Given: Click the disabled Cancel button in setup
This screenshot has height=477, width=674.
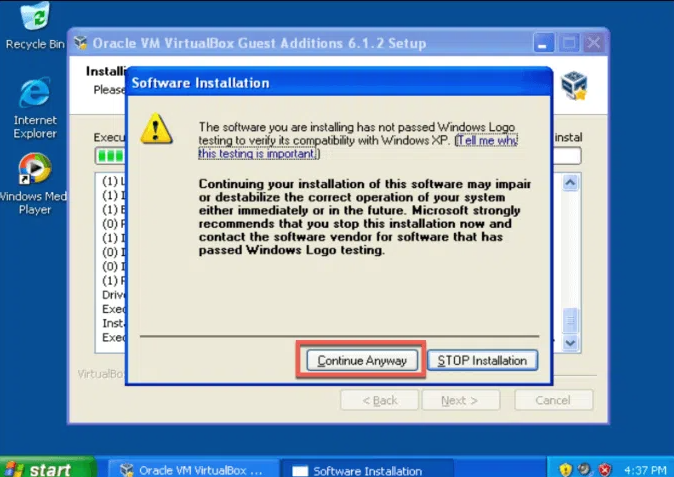Looking at the screenshot, I should click(x=553, y=401).
